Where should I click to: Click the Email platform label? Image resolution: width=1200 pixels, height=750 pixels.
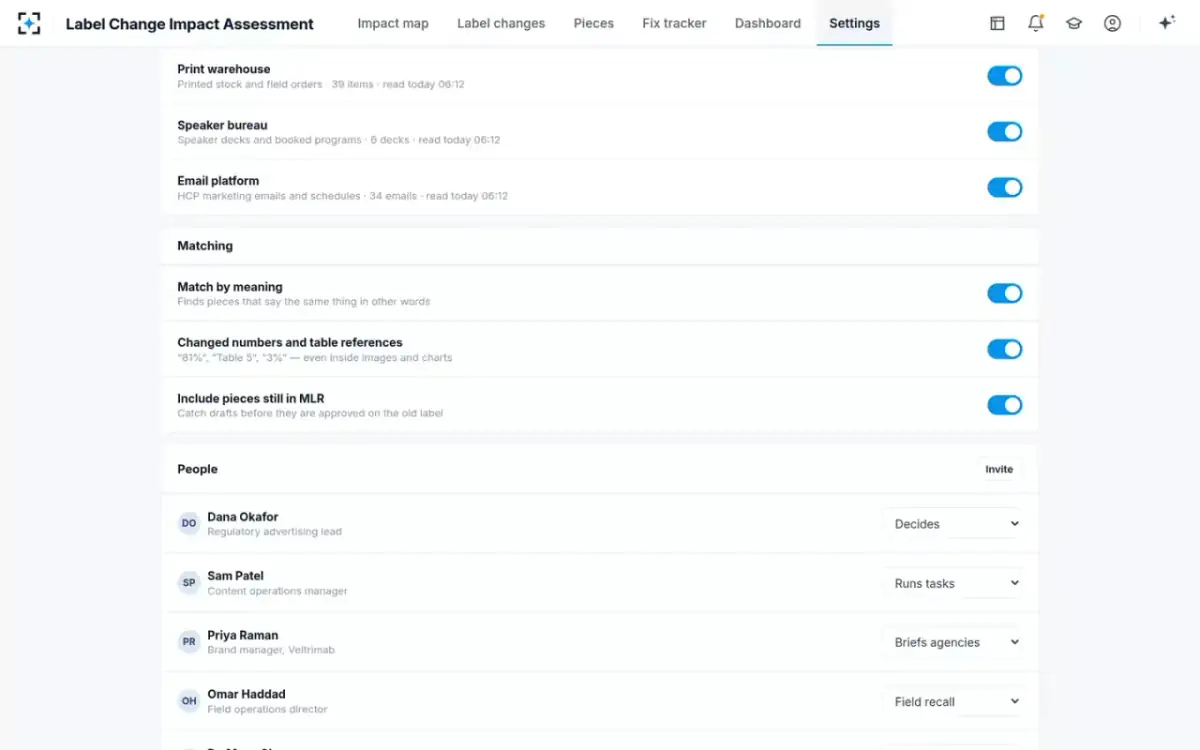(x=218, y=181)
